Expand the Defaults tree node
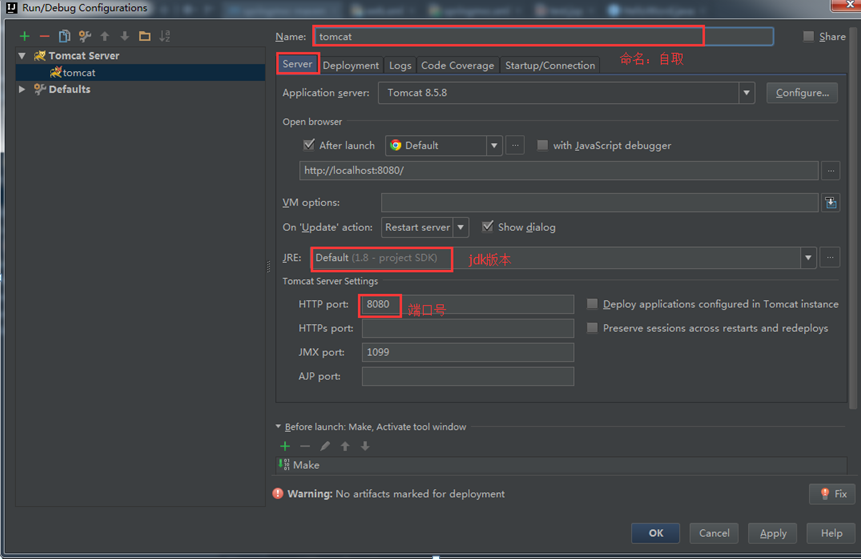Viewport: 861px width, 559px height. click(22, 89)
